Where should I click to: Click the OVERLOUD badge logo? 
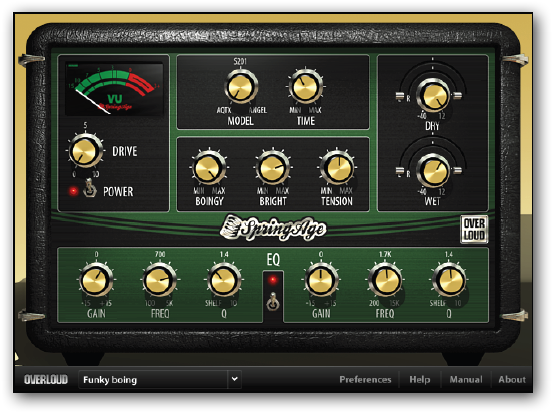pos(474,229)
